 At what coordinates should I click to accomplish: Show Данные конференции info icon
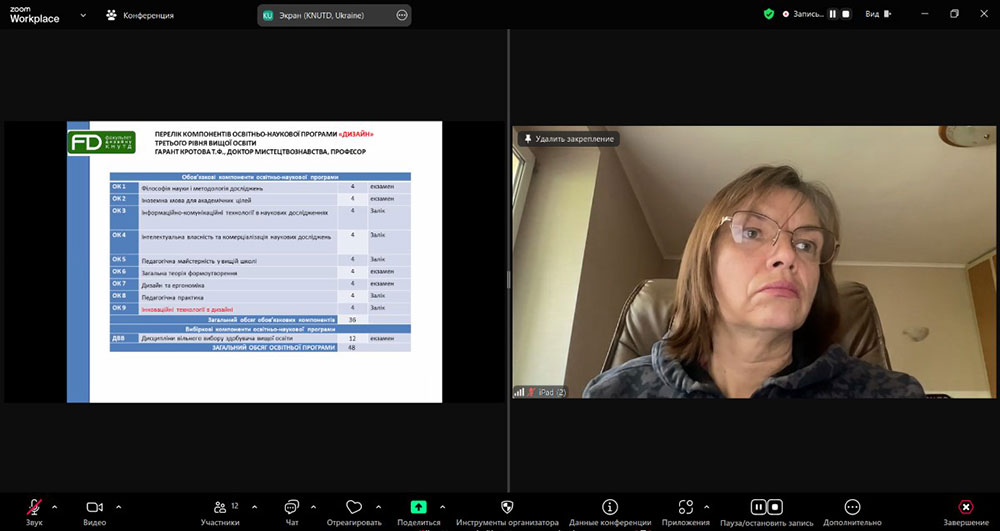click(610, 507)
